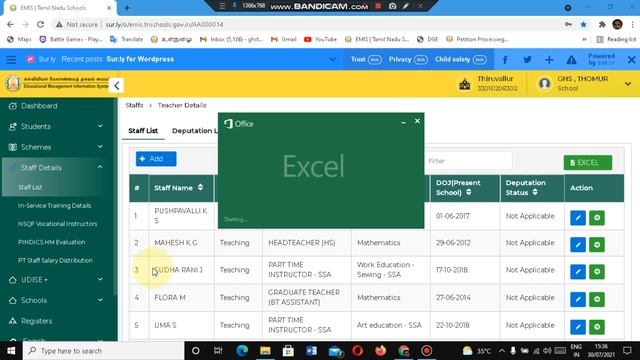Open File Explorer from the taskbar
Screen dimensions: 640x360
(265, 351)
